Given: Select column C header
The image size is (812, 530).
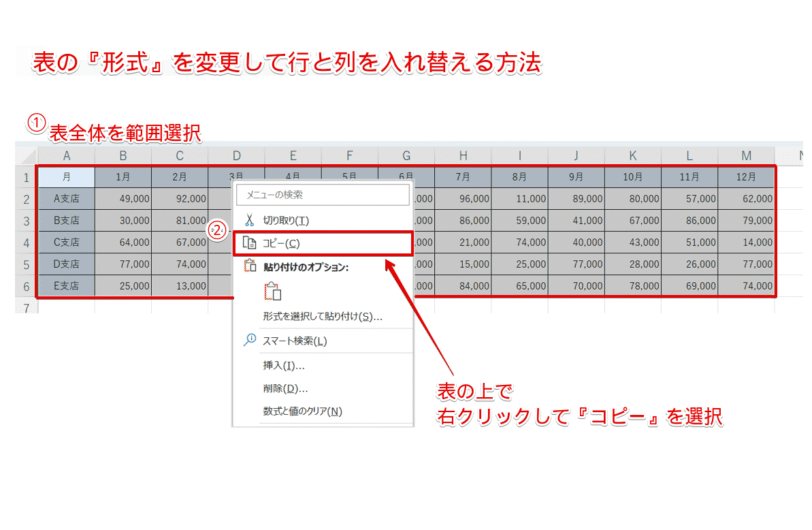Looking at the screenshot, I should click(180, 155).
